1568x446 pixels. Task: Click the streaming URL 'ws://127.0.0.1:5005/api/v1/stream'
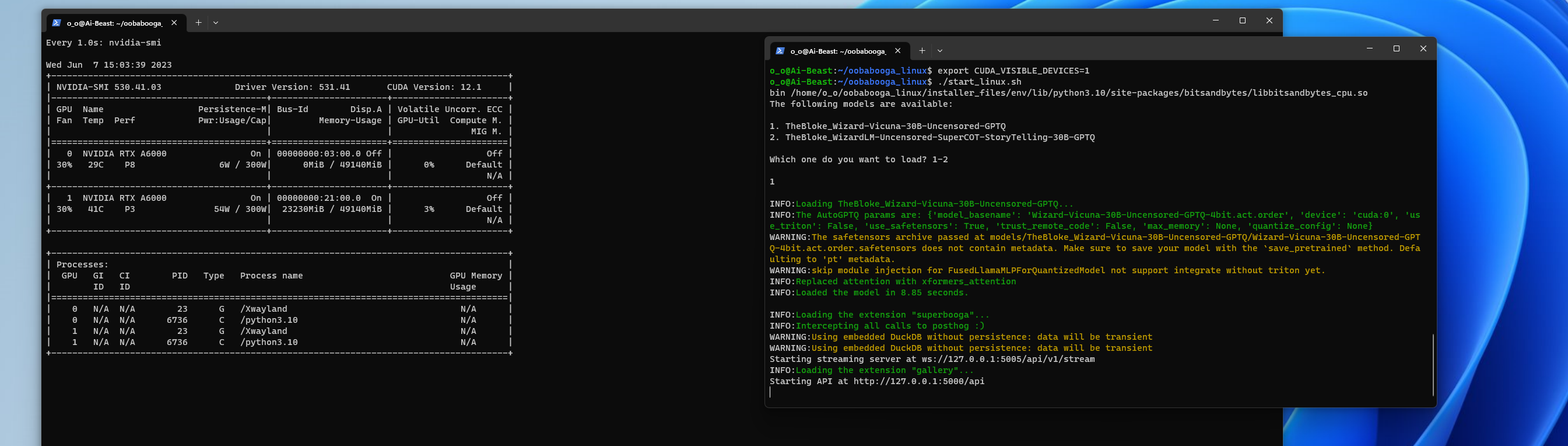click(1008, 359)
